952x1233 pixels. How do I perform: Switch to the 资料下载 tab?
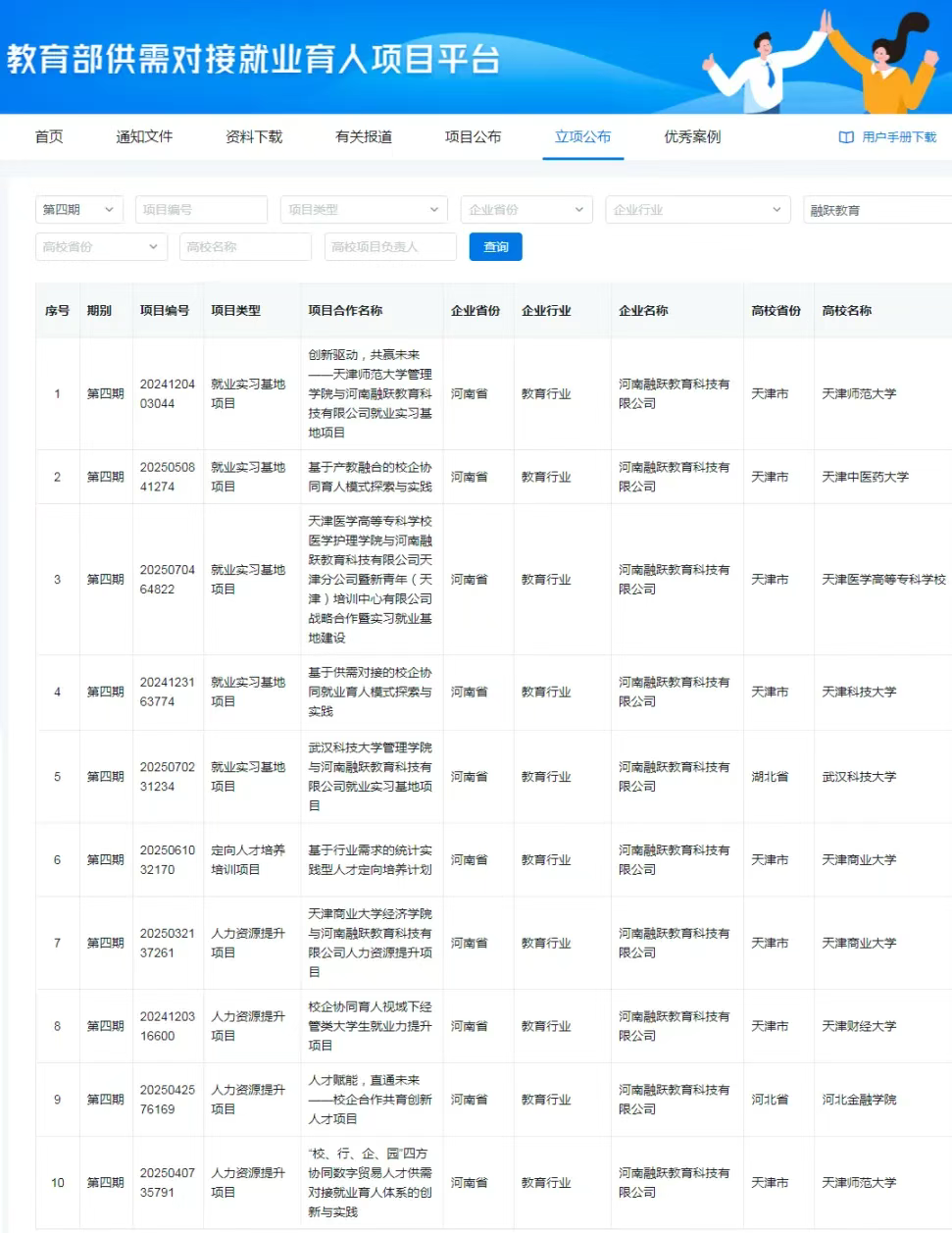(254, 136)
